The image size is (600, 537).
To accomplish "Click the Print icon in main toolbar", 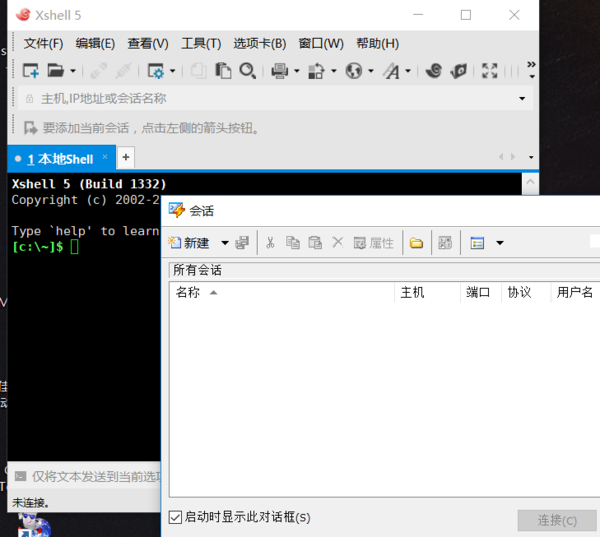I will coord(280,71).
